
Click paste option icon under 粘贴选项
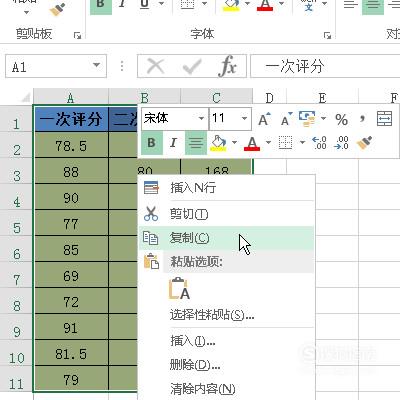179,288
